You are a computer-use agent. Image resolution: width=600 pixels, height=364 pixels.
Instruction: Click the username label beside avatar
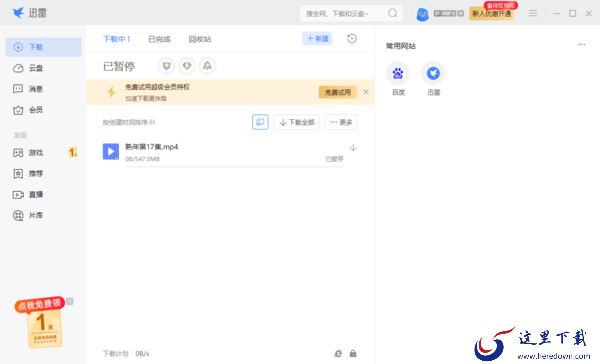(448, 13)
